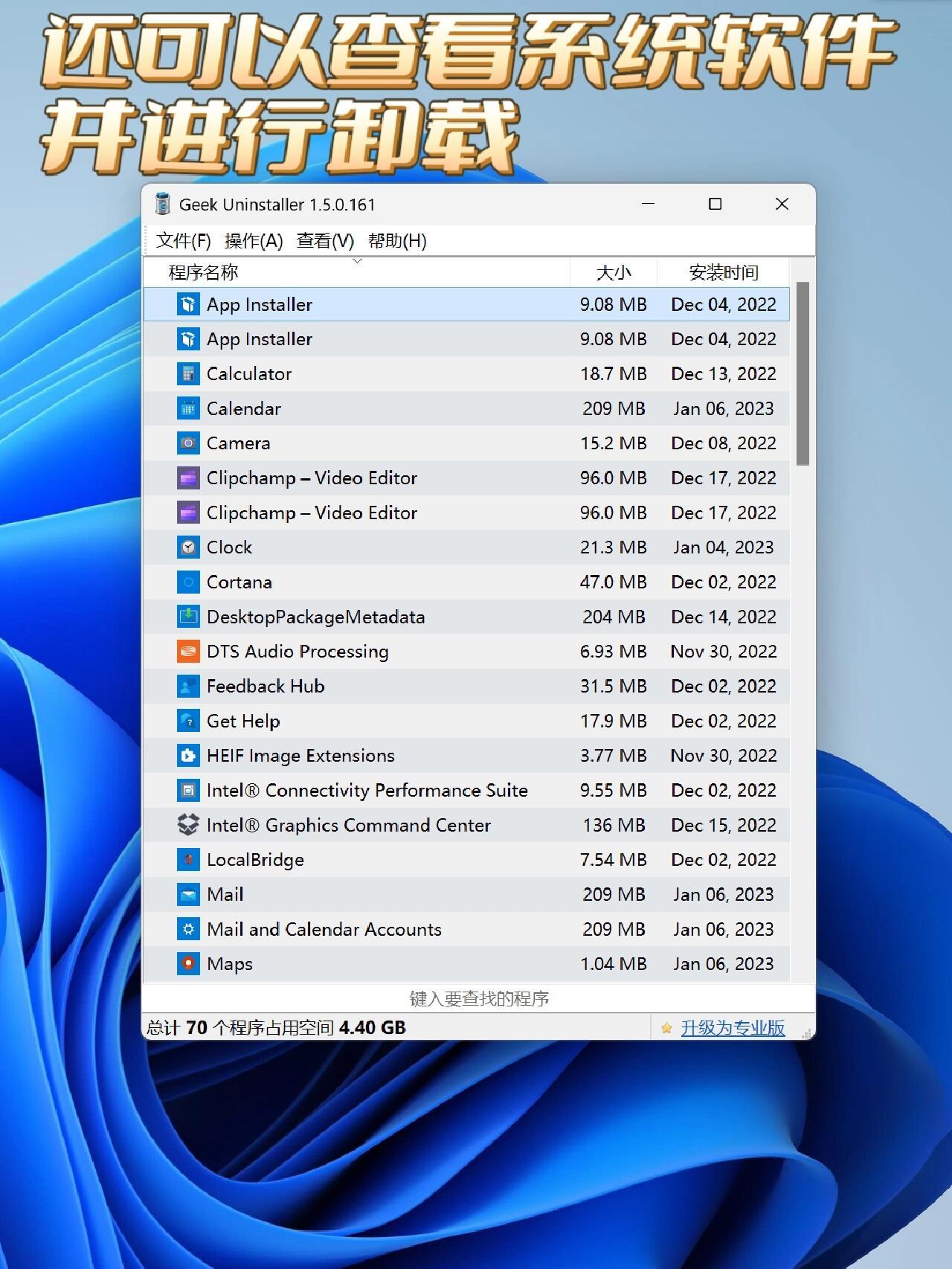Click the Calculator app icon

tap(188, 373)
